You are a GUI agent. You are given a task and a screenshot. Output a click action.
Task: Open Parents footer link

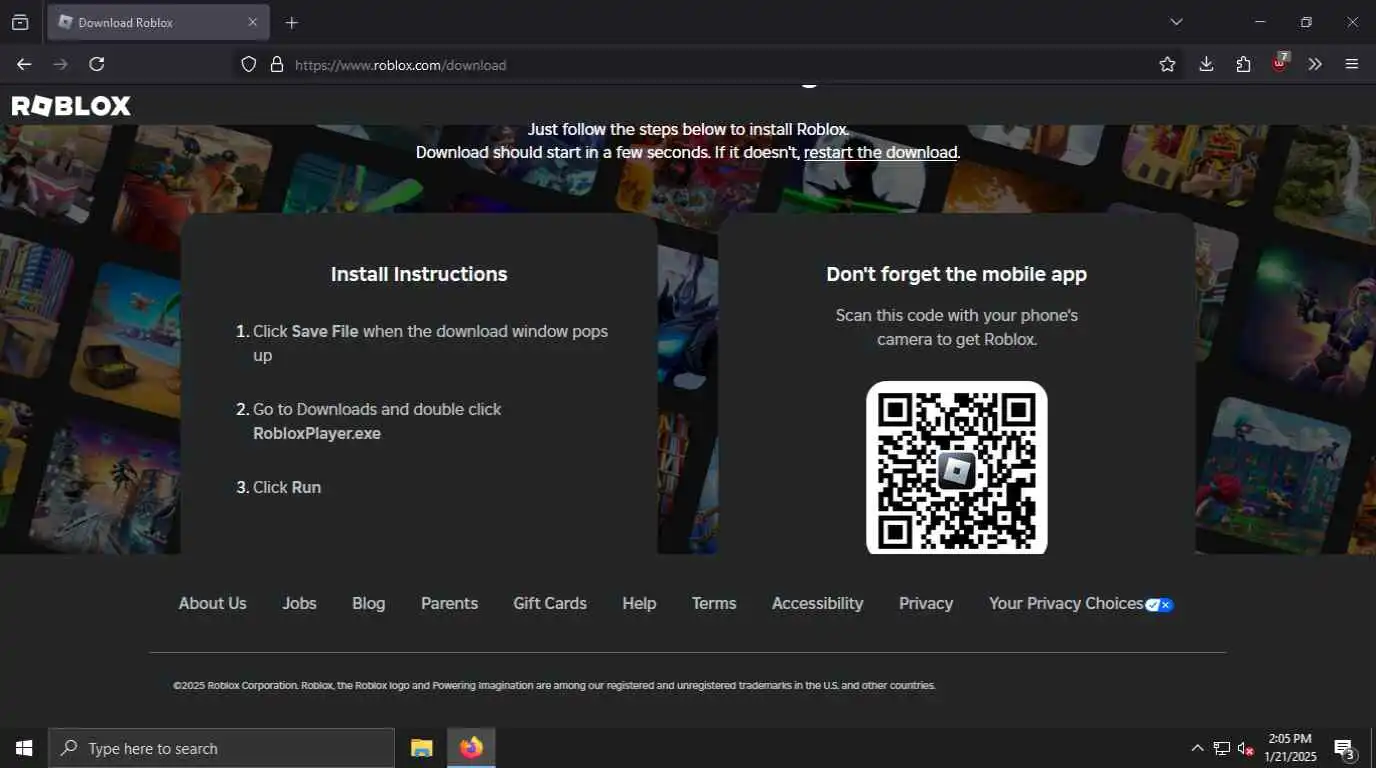click(x=449, y=603)
